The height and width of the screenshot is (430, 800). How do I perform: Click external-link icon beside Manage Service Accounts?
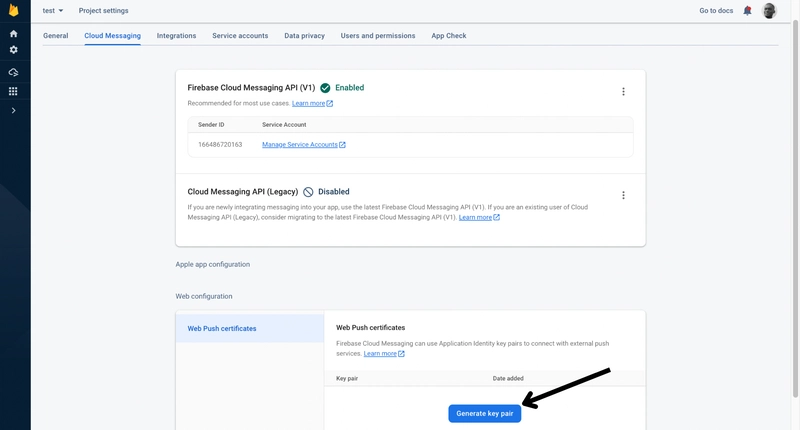tap(342, 145)
